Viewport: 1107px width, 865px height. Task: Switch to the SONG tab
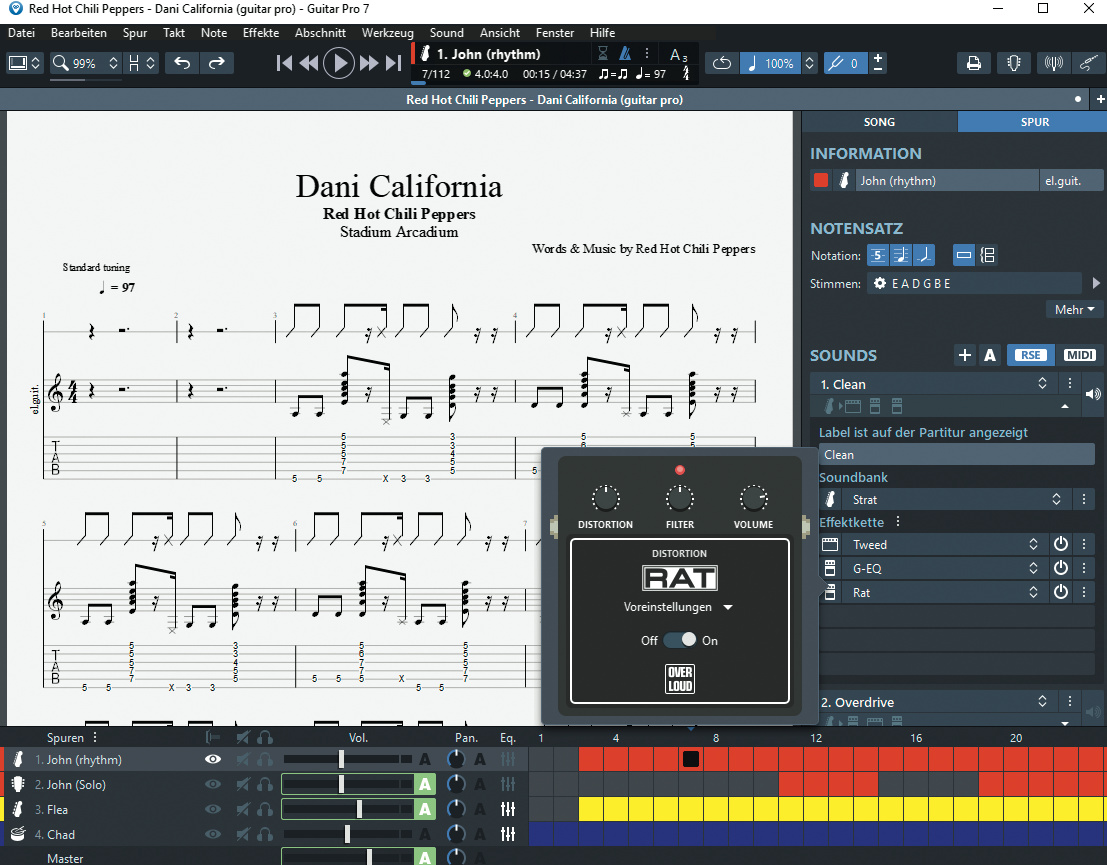879,122
